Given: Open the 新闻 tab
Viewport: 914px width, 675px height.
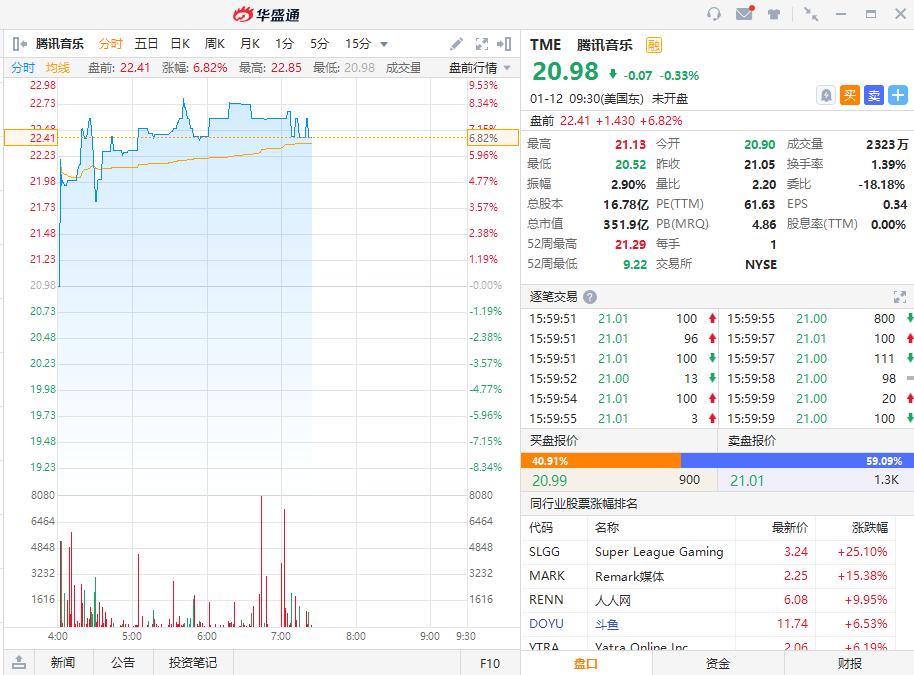Looking at the screenshot, I should click(63, 663).
